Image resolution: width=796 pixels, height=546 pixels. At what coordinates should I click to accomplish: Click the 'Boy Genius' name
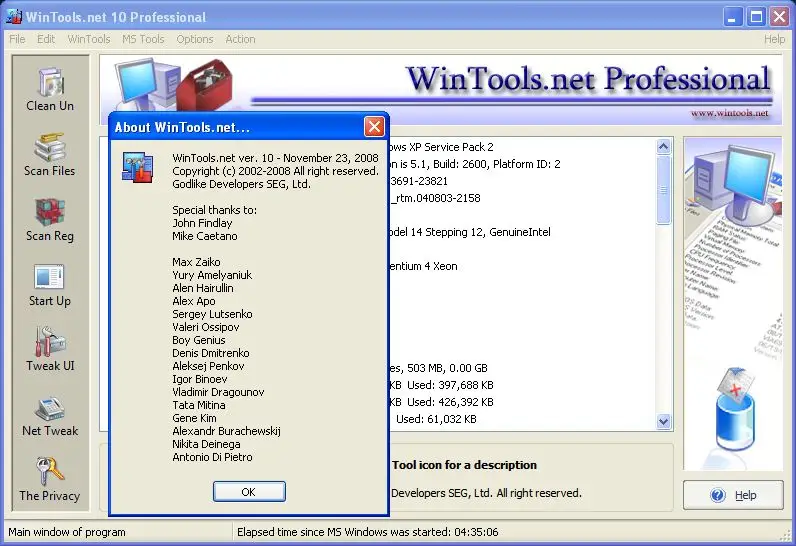198,340
